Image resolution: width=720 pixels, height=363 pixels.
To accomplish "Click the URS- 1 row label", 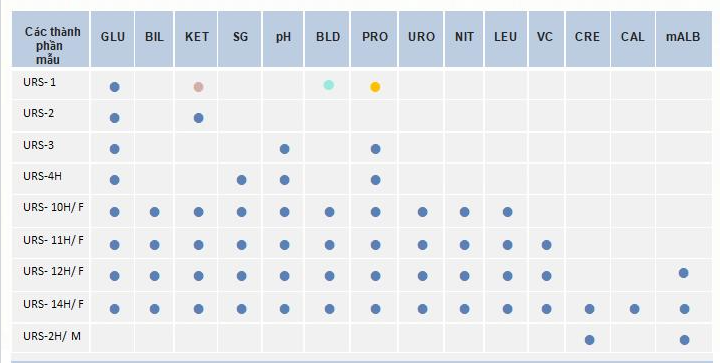I will point(39,82).
